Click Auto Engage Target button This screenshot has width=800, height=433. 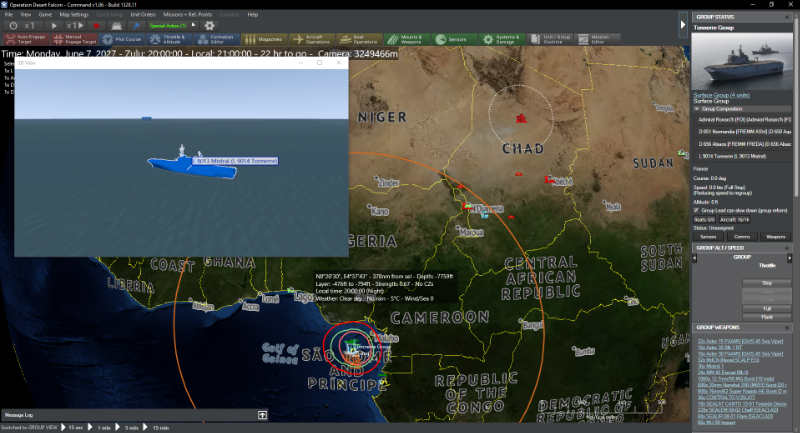point(25,39)
